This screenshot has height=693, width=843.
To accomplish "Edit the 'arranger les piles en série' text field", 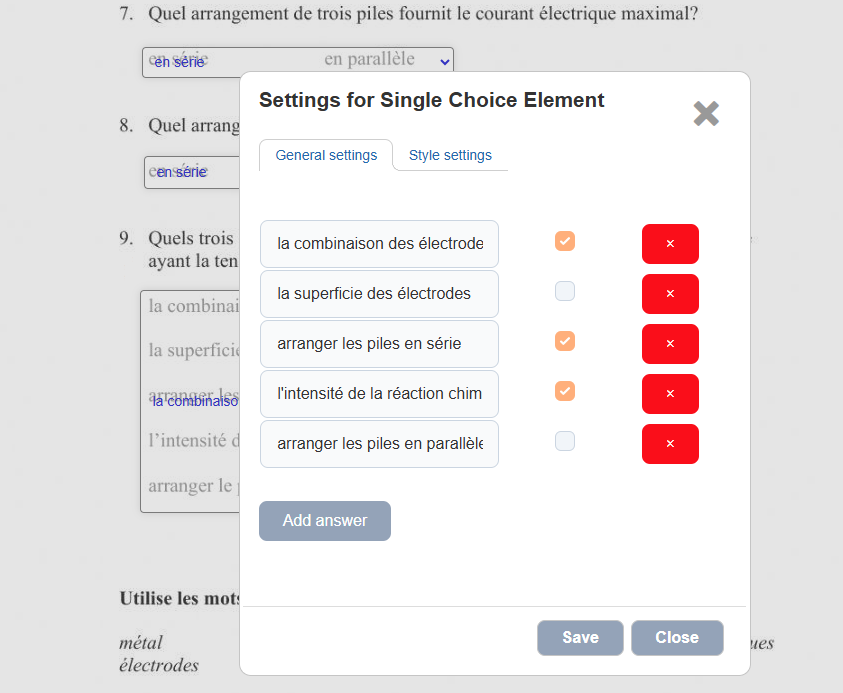I will tap(379, 344).
